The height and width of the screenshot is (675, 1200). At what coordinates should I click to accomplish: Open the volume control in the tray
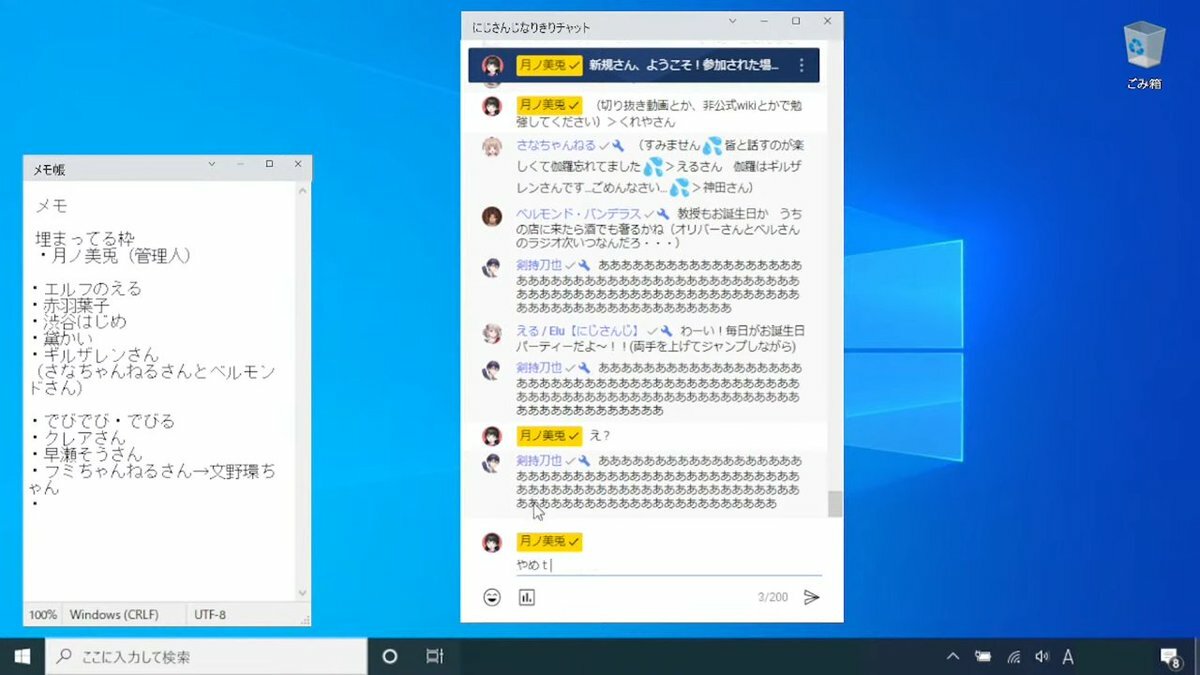(x=1042, y=656)
